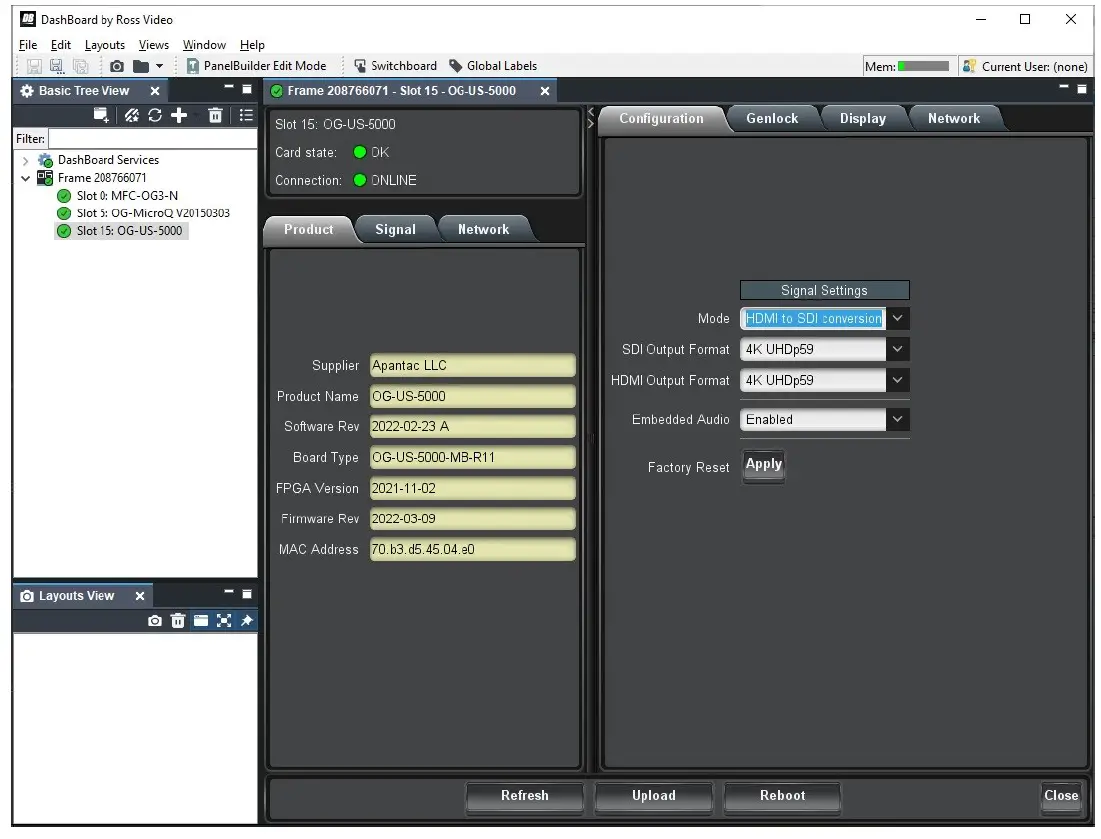Open the Configuration tab
The width and height of the screenshot is (1101, 839).
point(661,119)
